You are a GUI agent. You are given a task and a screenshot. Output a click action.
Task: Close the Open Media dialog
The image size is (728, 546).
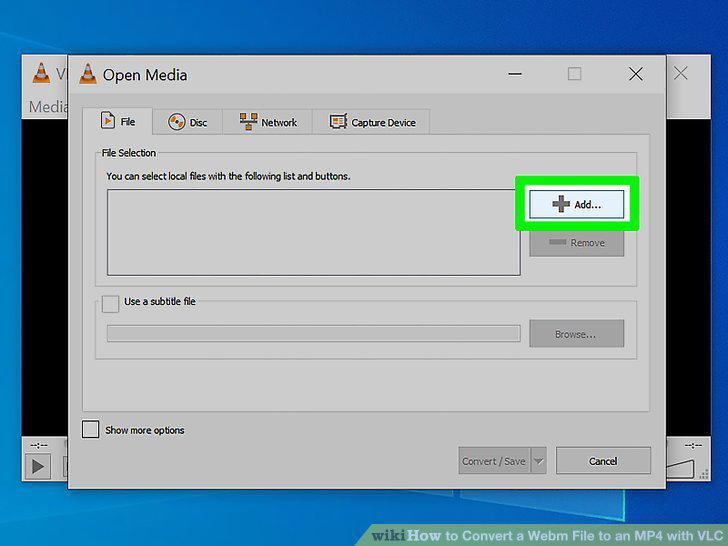click(636, 74)
